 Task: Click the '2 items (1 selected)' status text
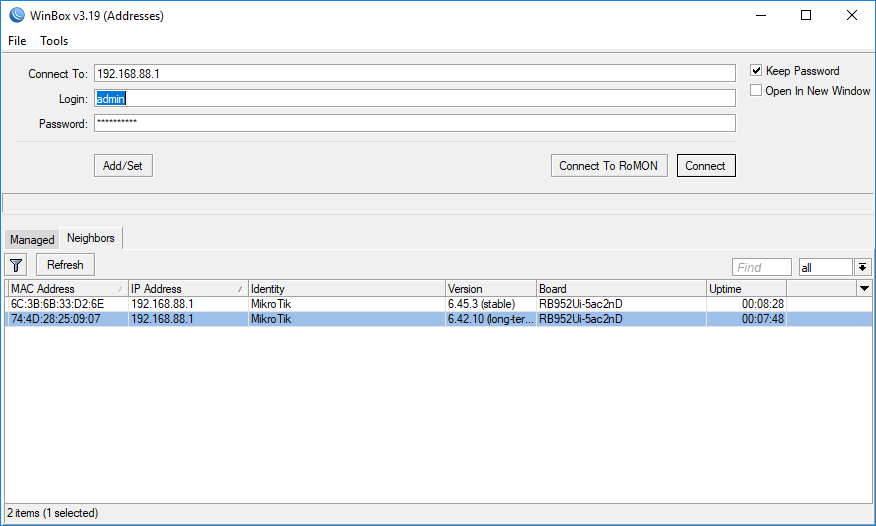(53, 513)
